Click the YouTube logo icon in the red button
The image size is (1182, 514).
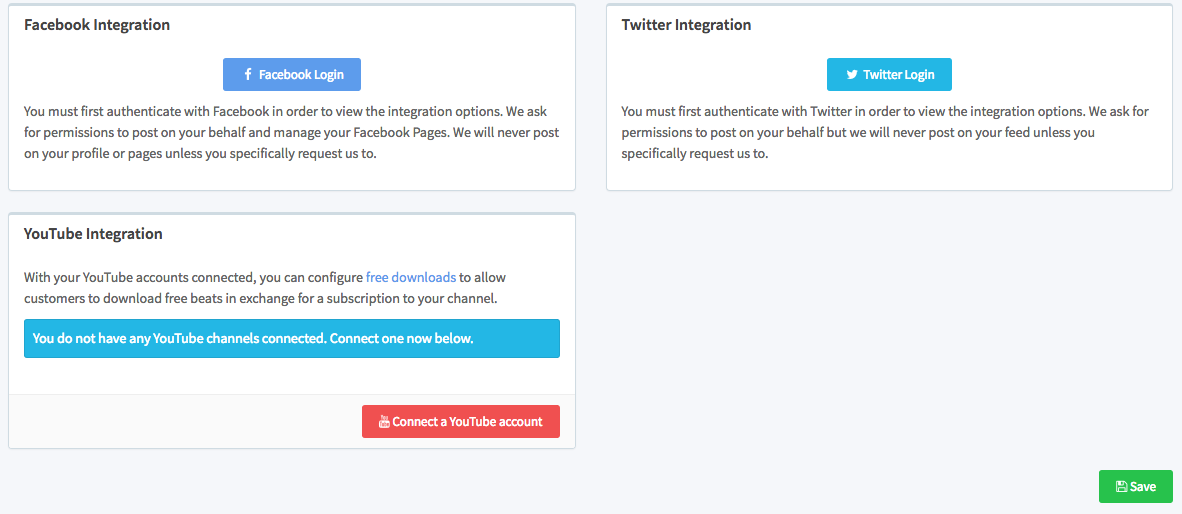point(384,422)
